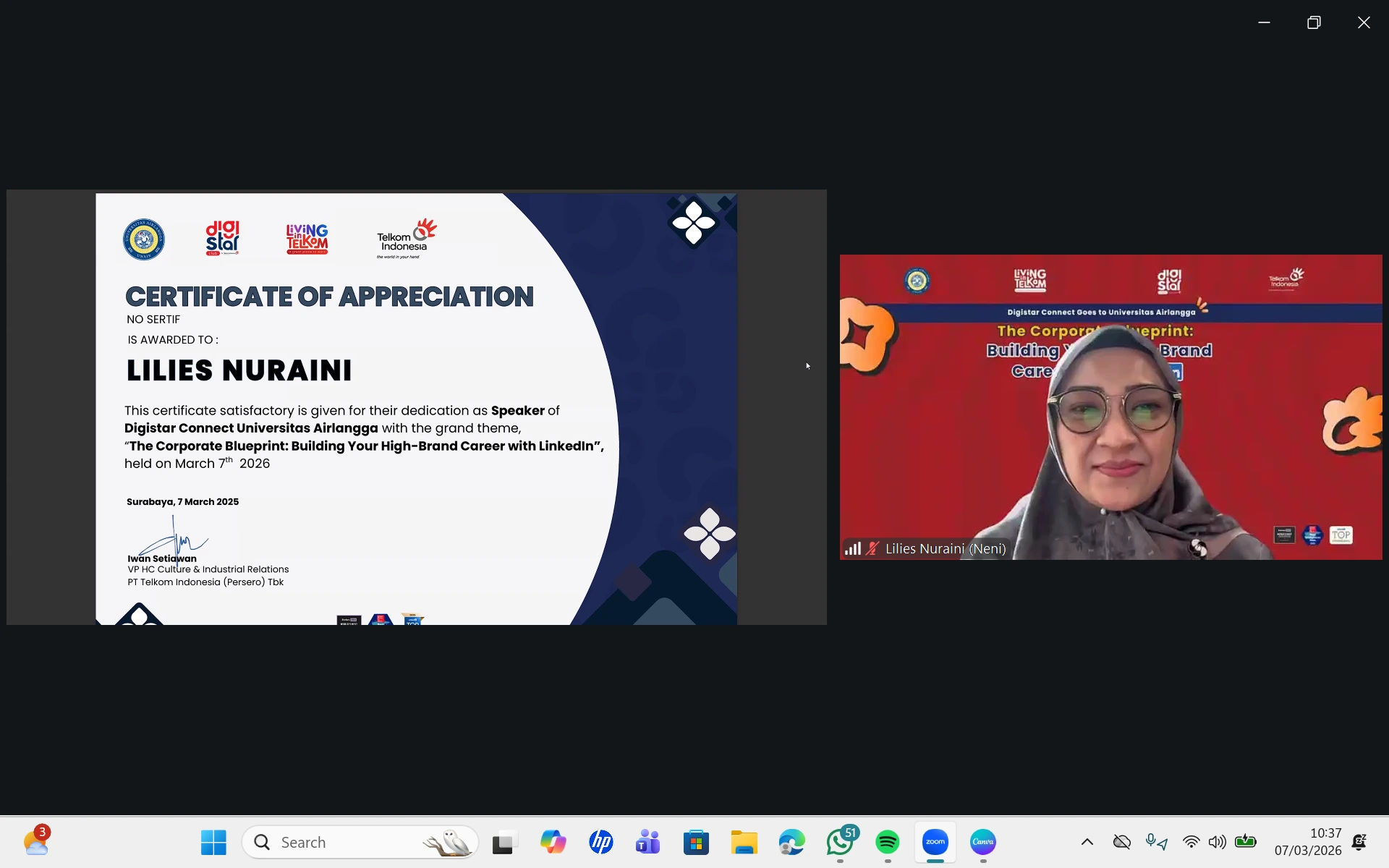The image size is (1389, 868).
Task: Click the OneDrive cloud tray icon
Action: tap(1122, 842)
